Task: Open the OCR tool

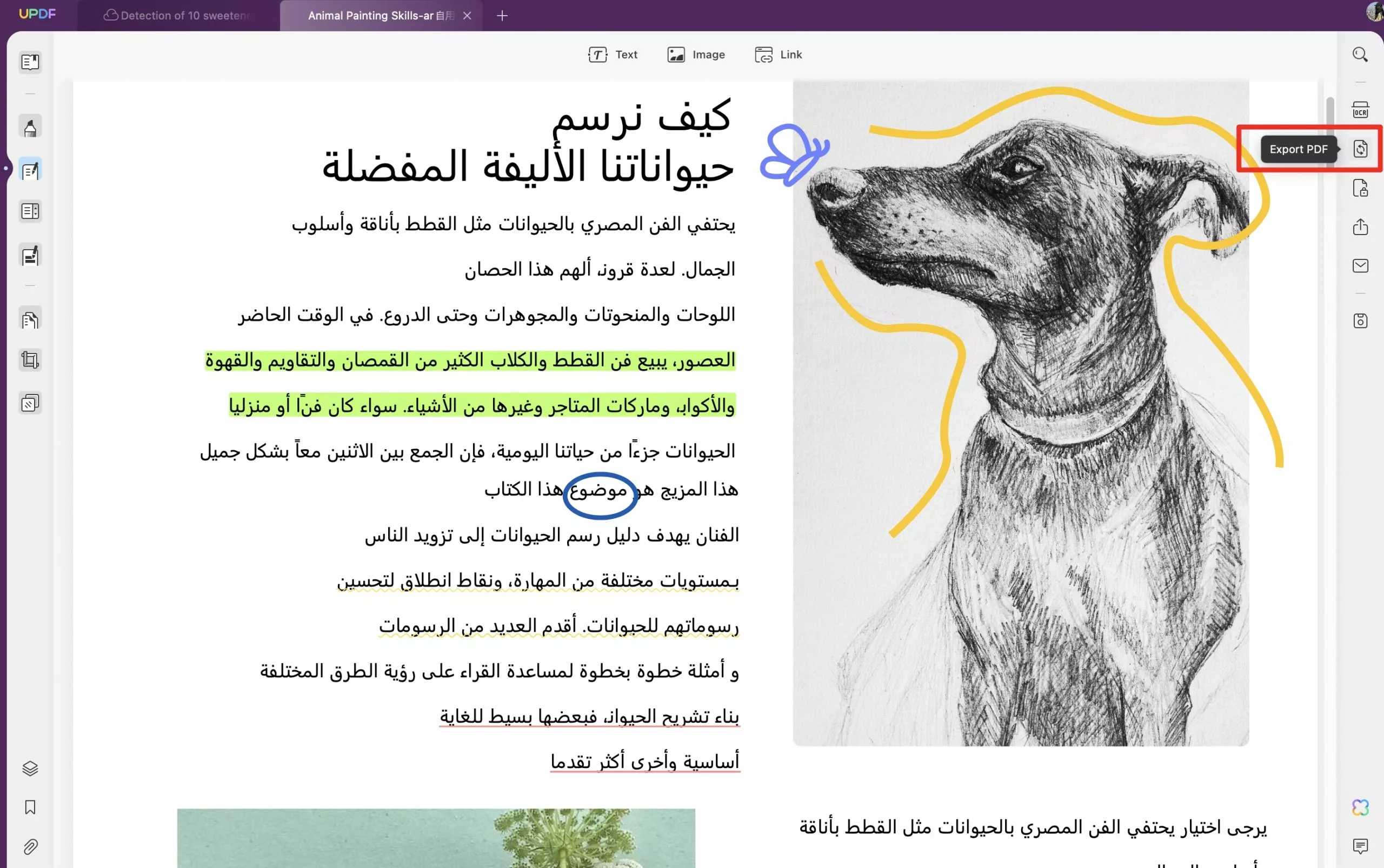Action: (1360, 110)
